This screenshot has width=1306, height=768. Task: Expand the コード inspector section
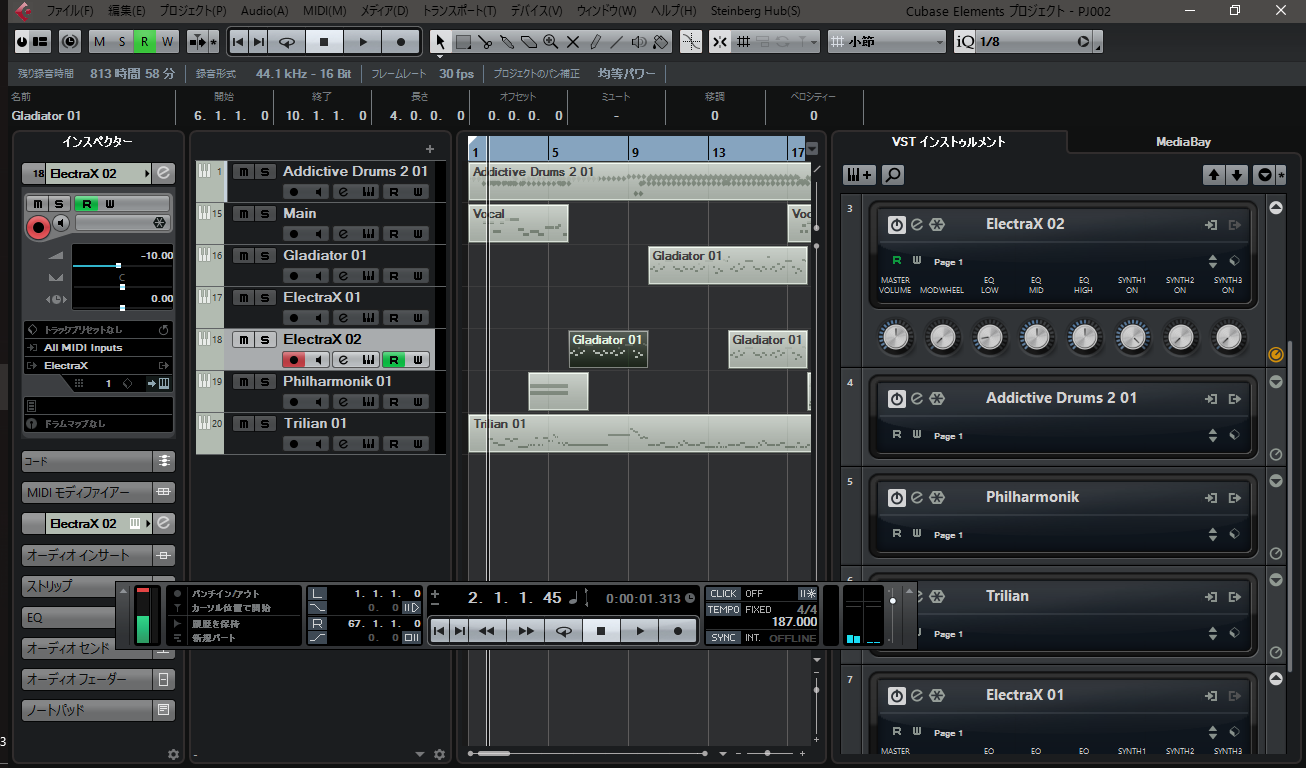click(87, 462)
